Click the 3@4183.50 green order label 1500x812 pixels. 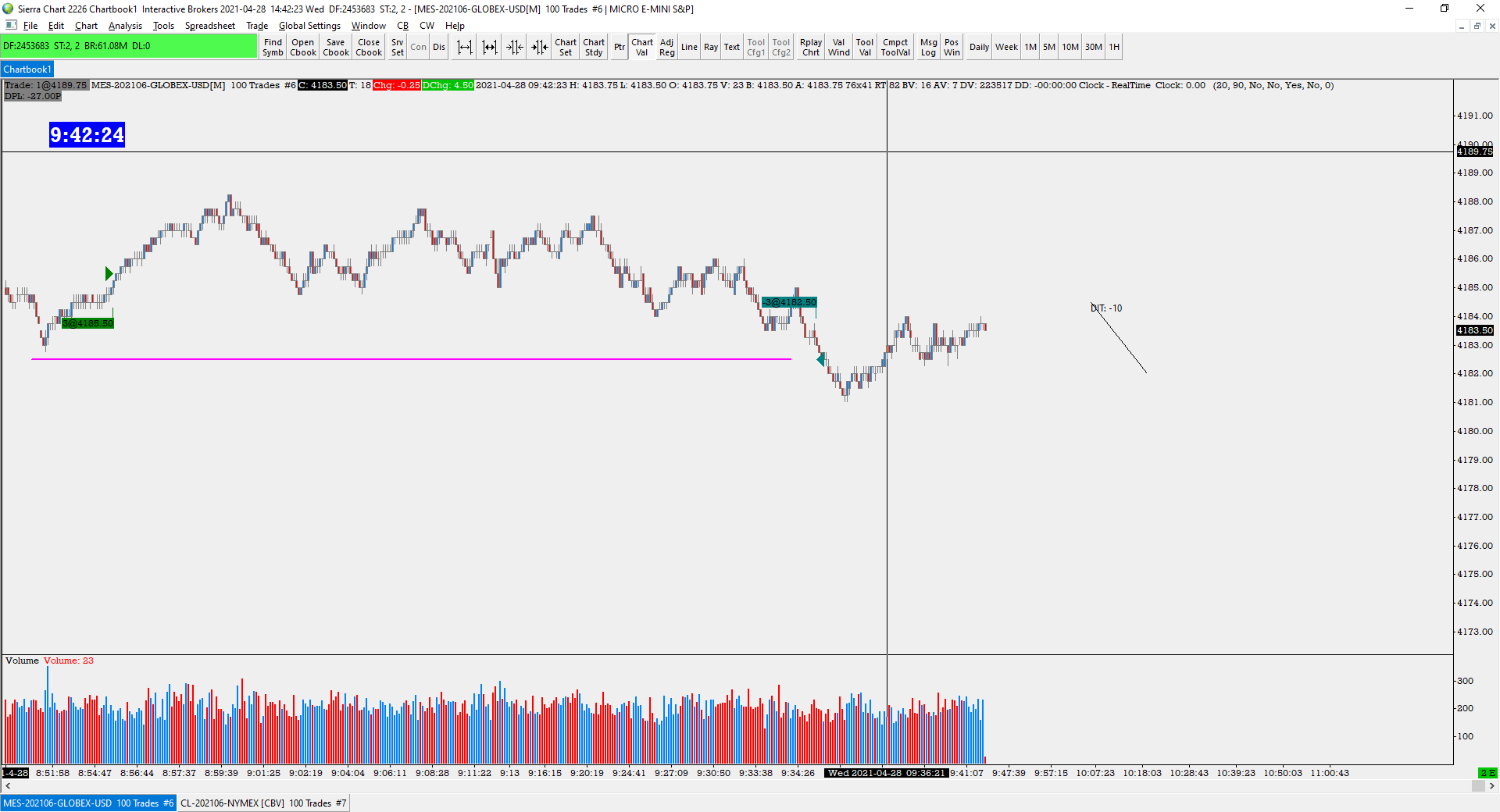[x=88, y=323]
